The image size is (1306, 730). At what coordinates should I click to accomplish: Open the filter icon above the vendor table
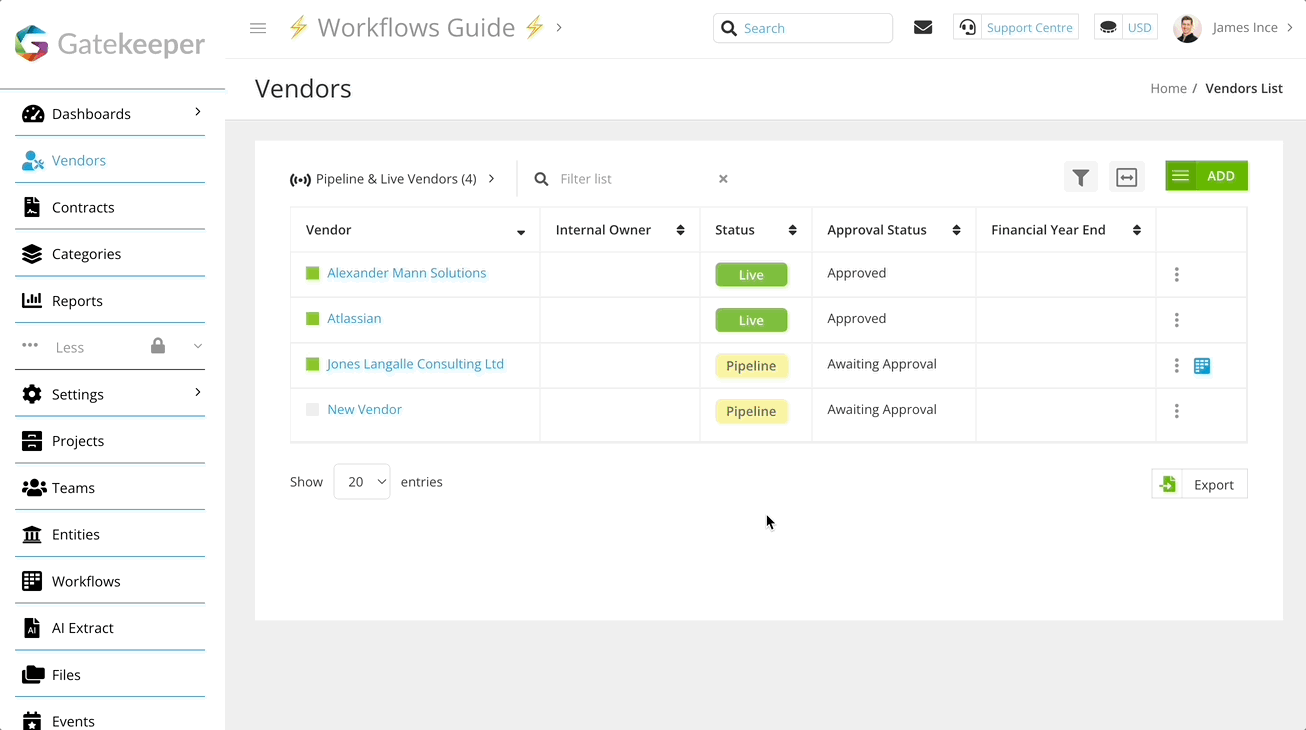[1080, 176]
